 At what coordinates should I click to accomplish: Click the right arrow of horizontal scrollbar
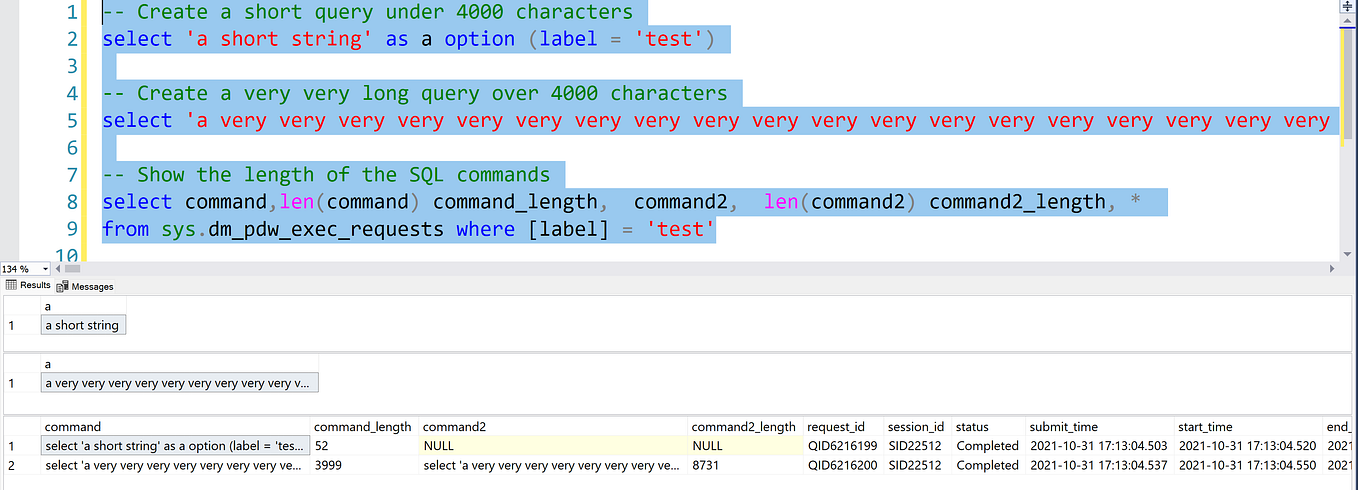(x=1331, y=269)
